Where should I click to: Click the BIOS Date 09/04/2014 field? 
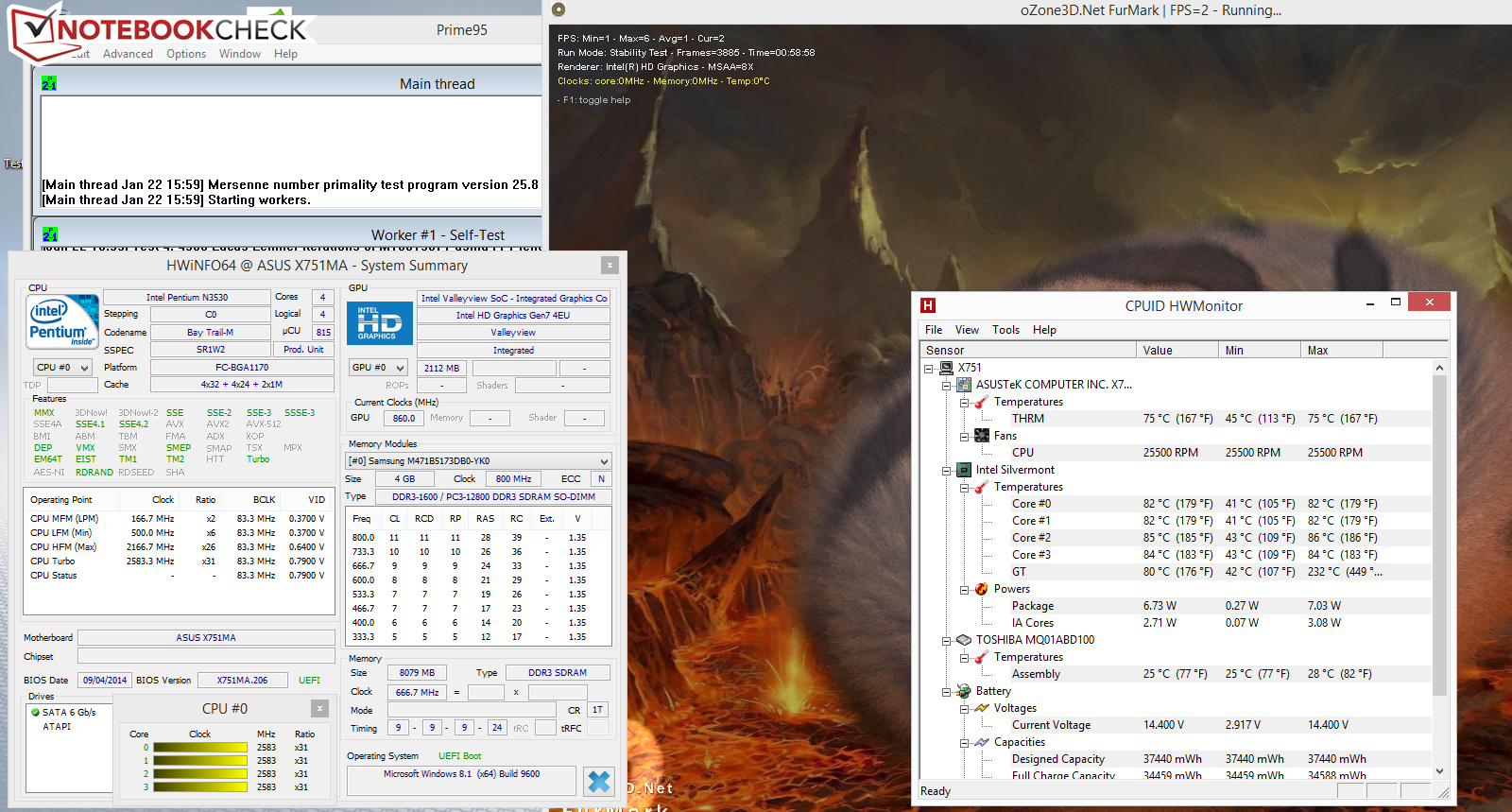(104, 680)
